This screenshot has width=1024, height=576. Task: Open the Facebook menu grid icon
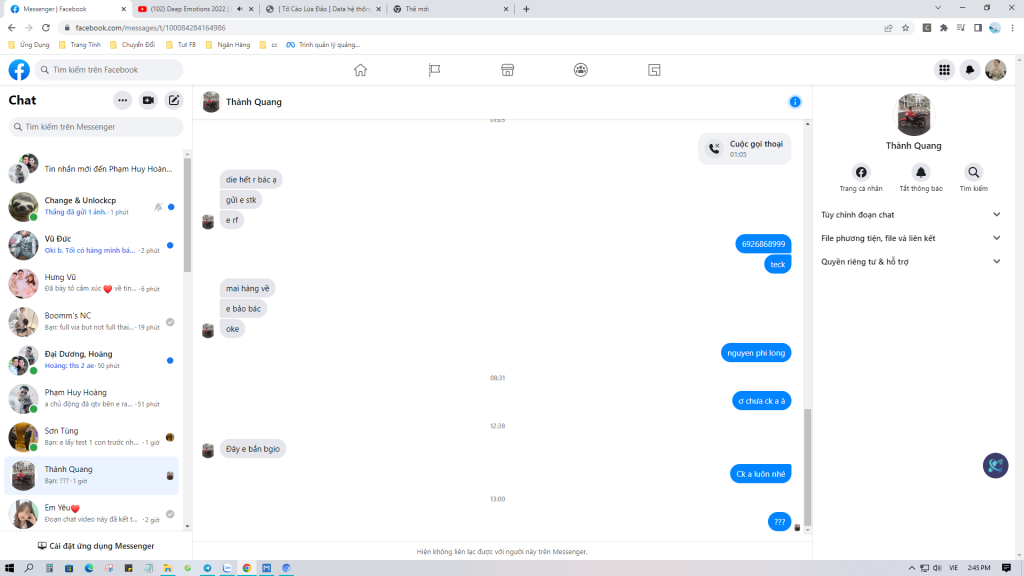[943, 70]
